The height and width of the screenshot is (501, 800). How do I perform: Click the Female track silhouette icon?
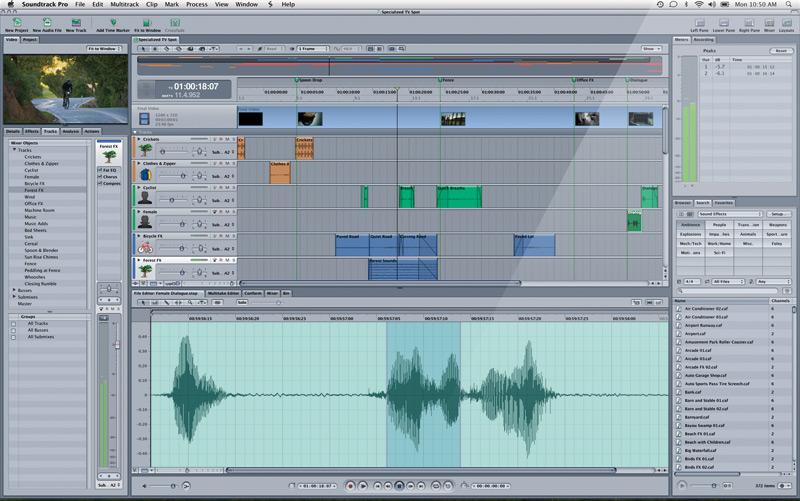145,222
